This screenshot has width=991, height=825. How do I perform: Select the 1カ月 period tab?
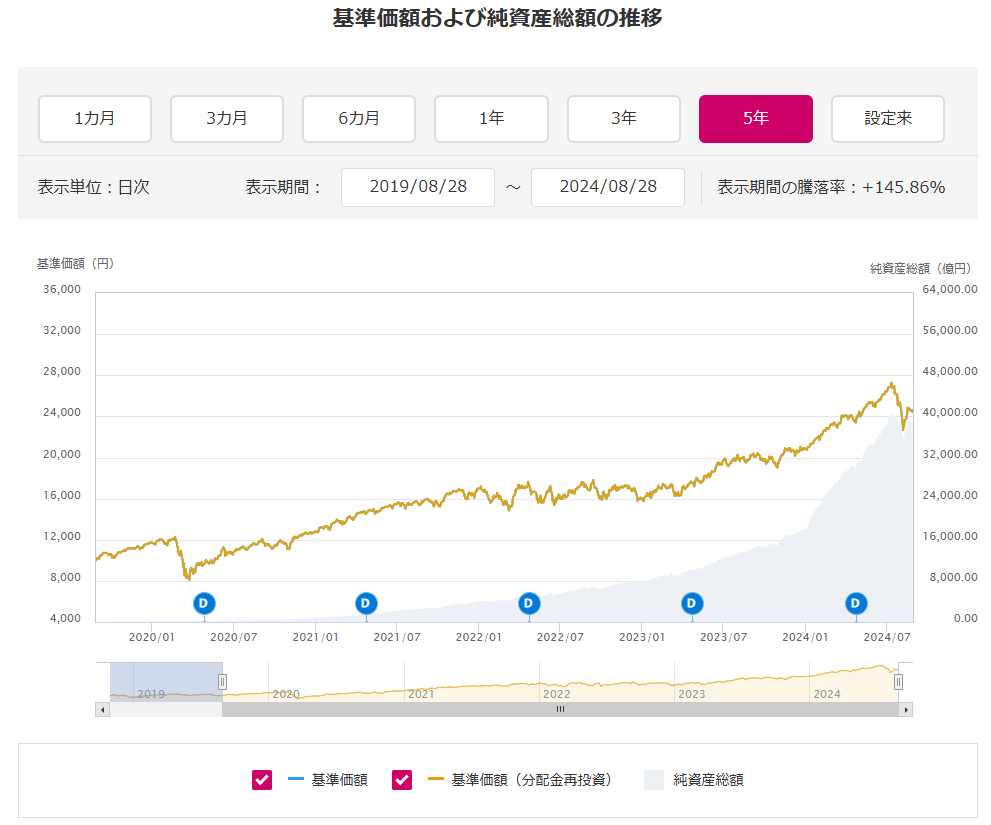[x=95, y=119]
